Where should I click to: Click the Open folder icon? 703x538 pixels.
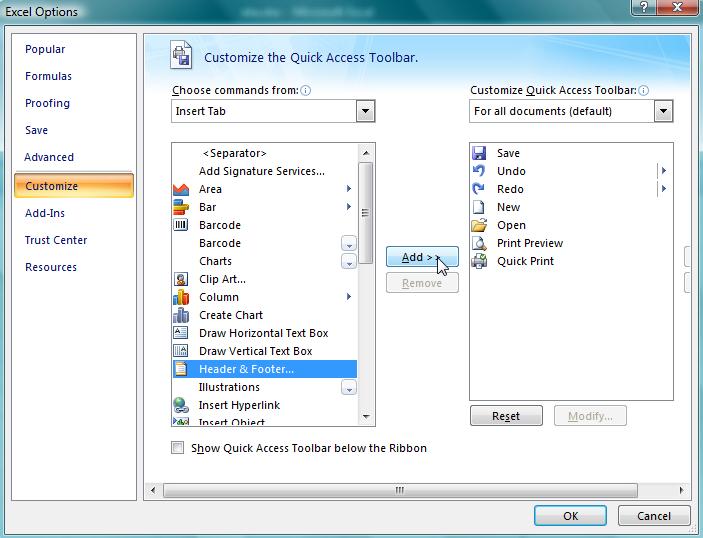pyautogui.click(x=479, y=225)
